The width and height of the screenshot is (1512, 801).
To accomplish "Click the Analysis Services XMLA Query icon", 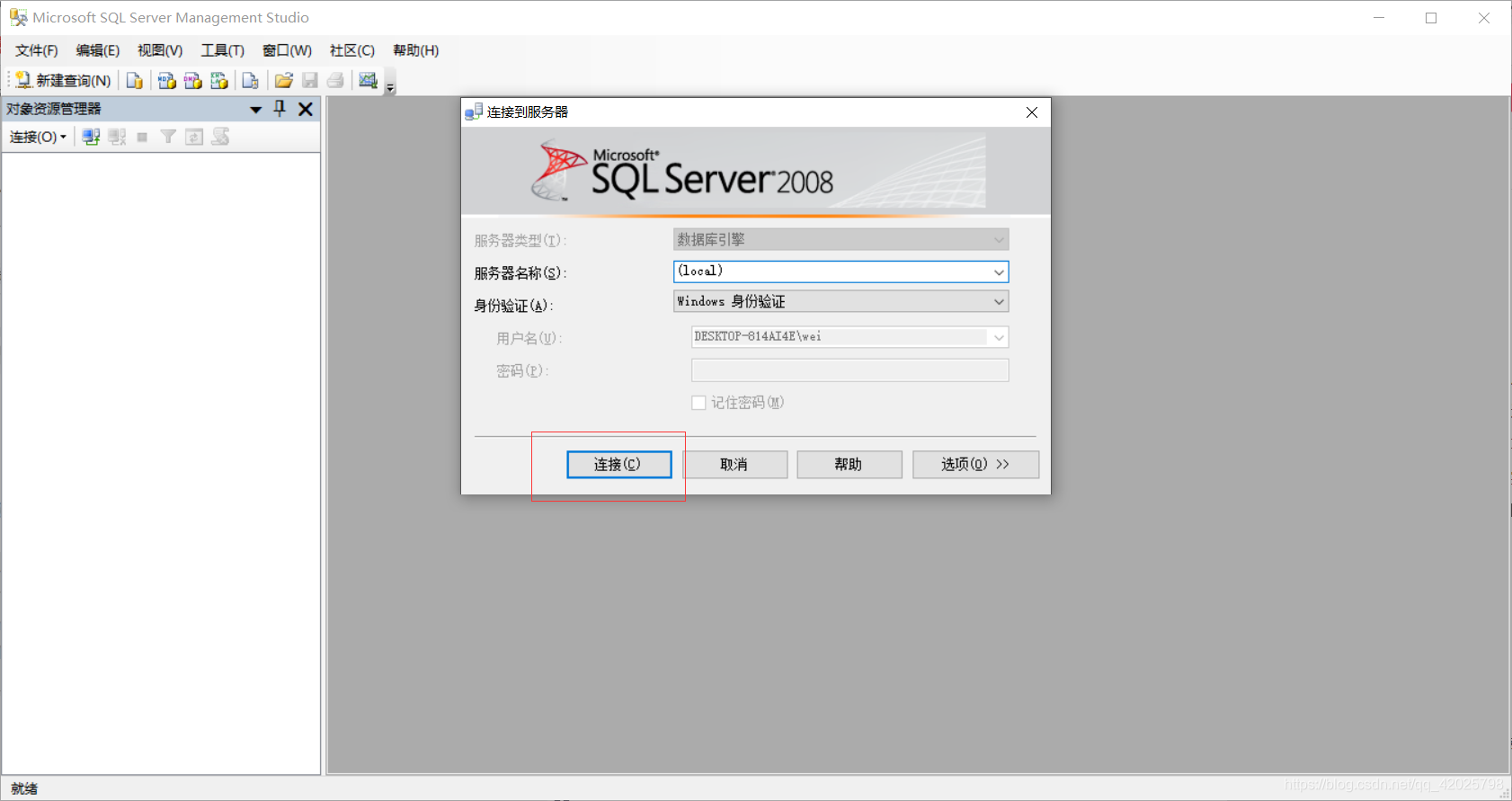I will tap(218, 81).
